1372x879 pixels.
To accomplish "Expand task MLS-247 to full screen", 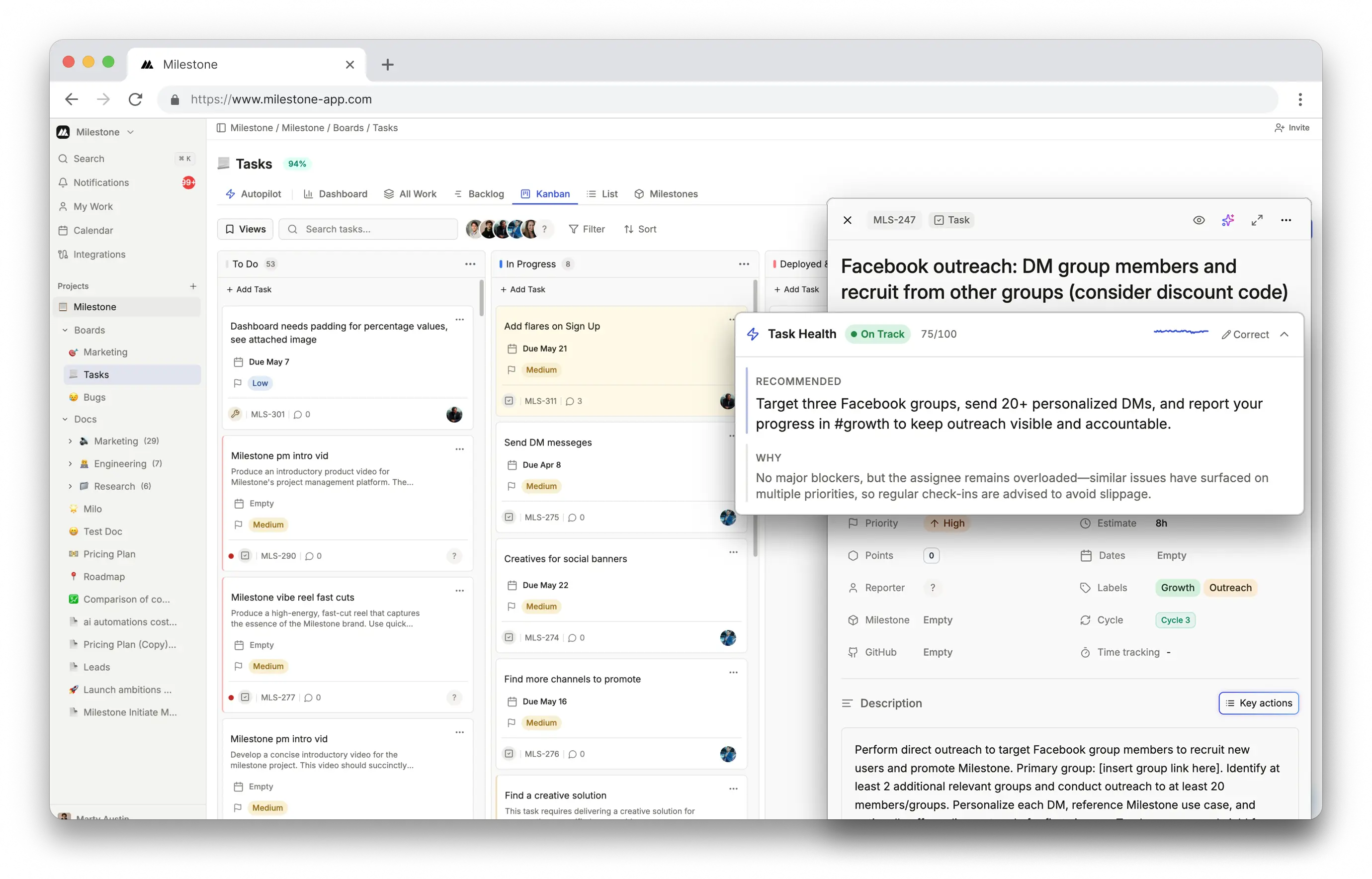I will [x=1257, y=220].
